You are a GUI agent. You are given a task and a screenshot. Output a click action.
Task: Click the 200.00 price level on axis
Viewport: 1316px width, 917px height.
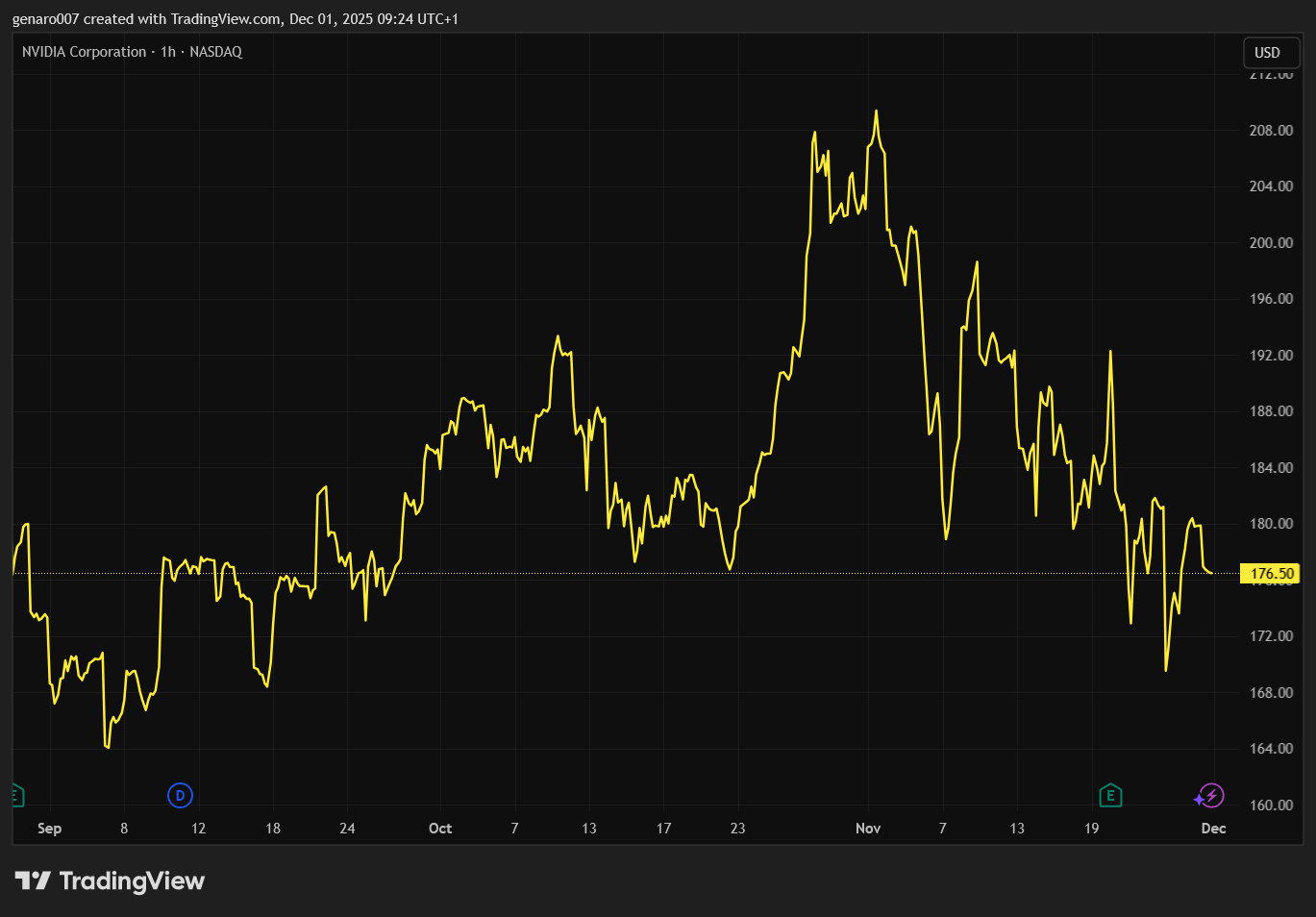point(1271,243)
